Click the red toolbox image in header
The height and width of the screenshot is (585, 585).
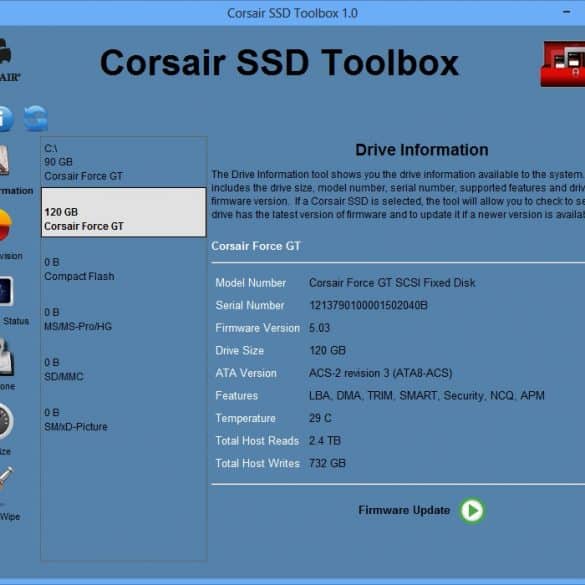click(x=563, y=64)
